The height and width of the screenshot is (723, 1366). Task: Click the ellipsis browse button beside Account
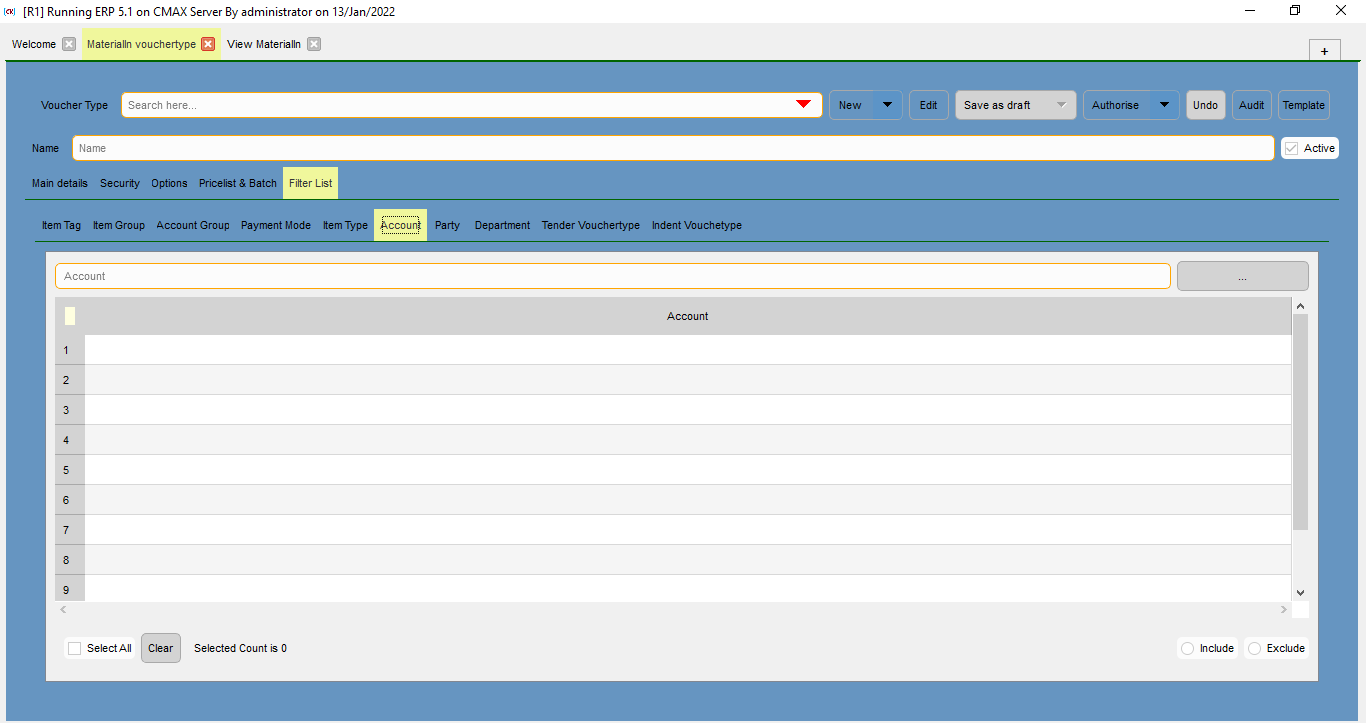tap(1242, 276)
